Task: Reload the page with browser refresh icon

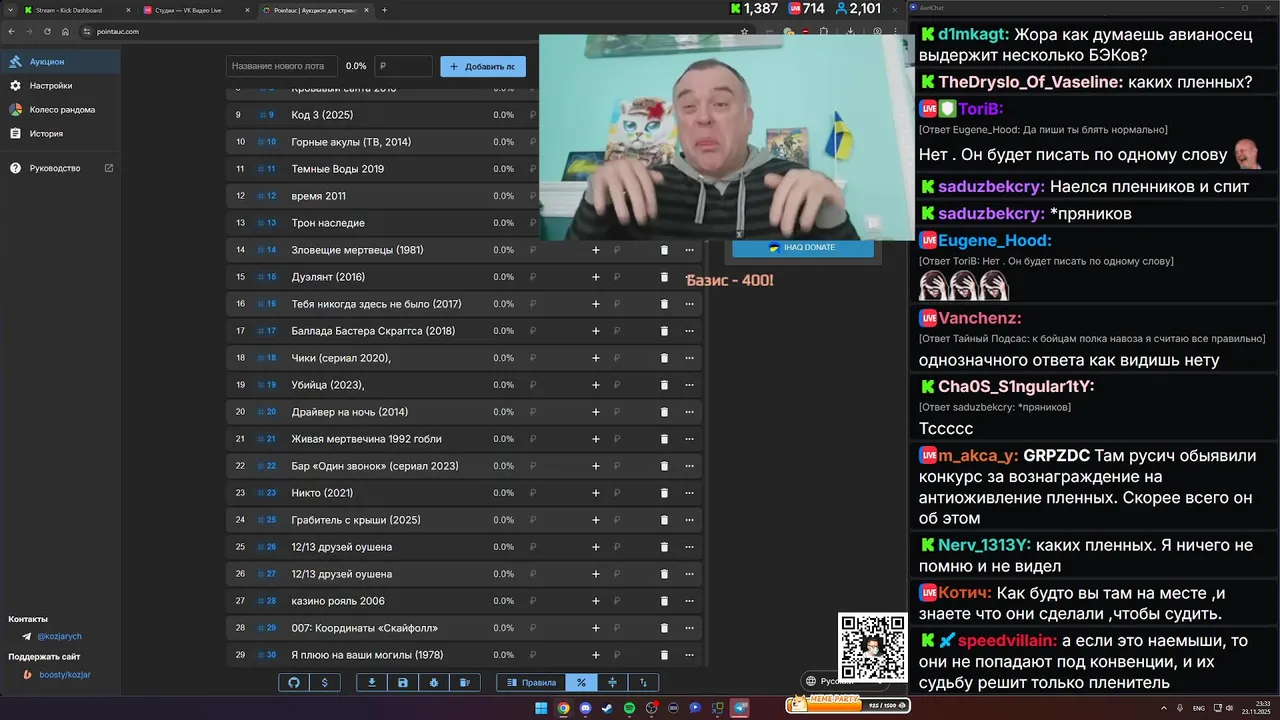Action: click(47, 31)
